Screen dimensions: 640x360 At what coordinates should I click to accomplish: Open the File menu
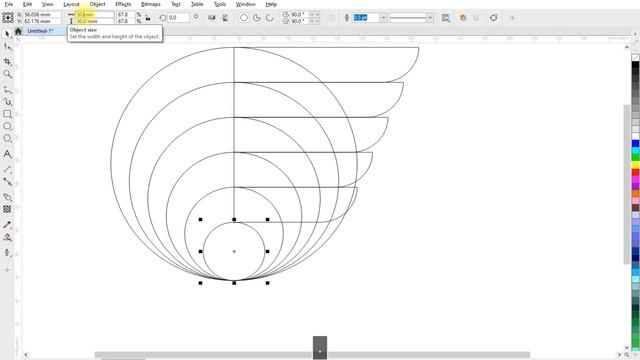[9, 4]
